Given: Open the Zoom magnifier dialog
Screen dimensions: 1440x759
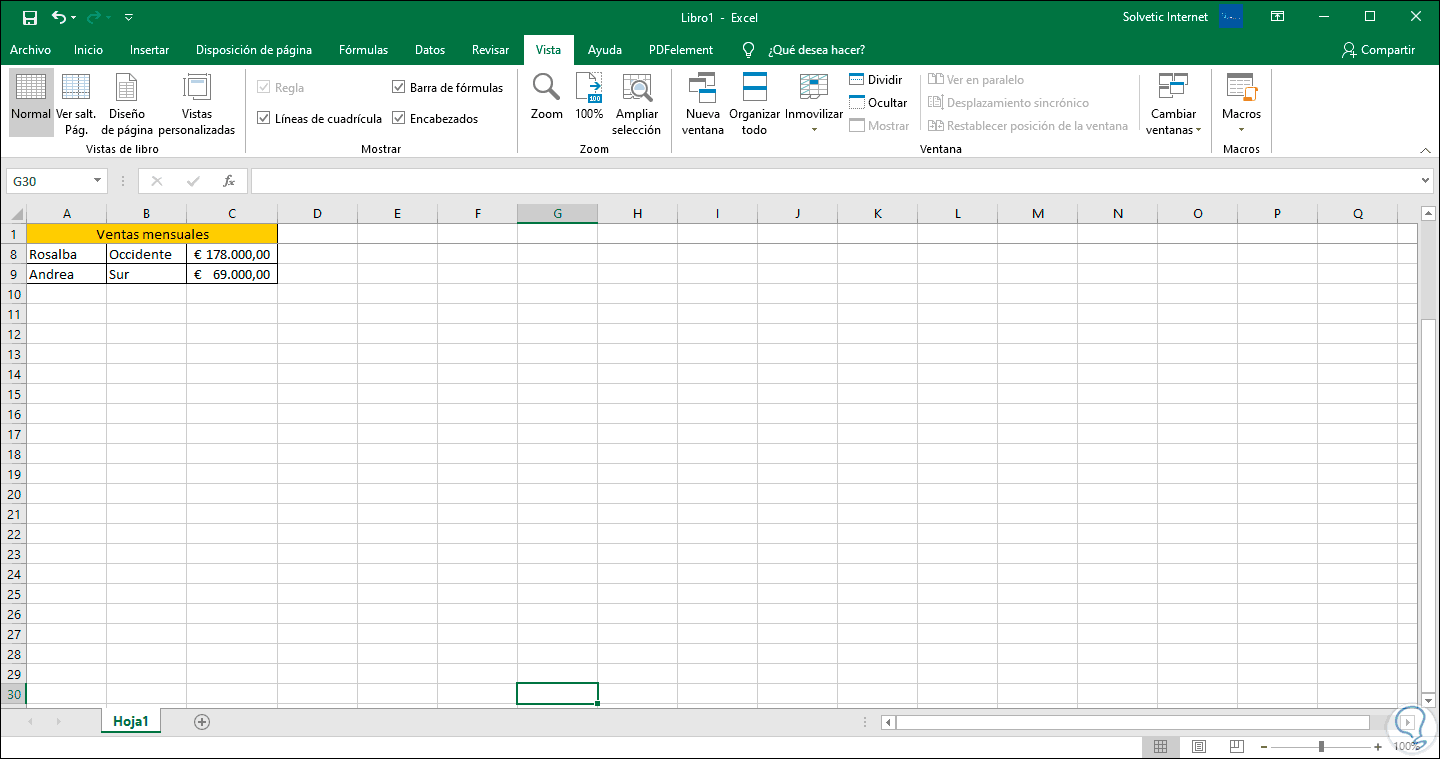Looking at the screenshot, I should click(546, 97).
